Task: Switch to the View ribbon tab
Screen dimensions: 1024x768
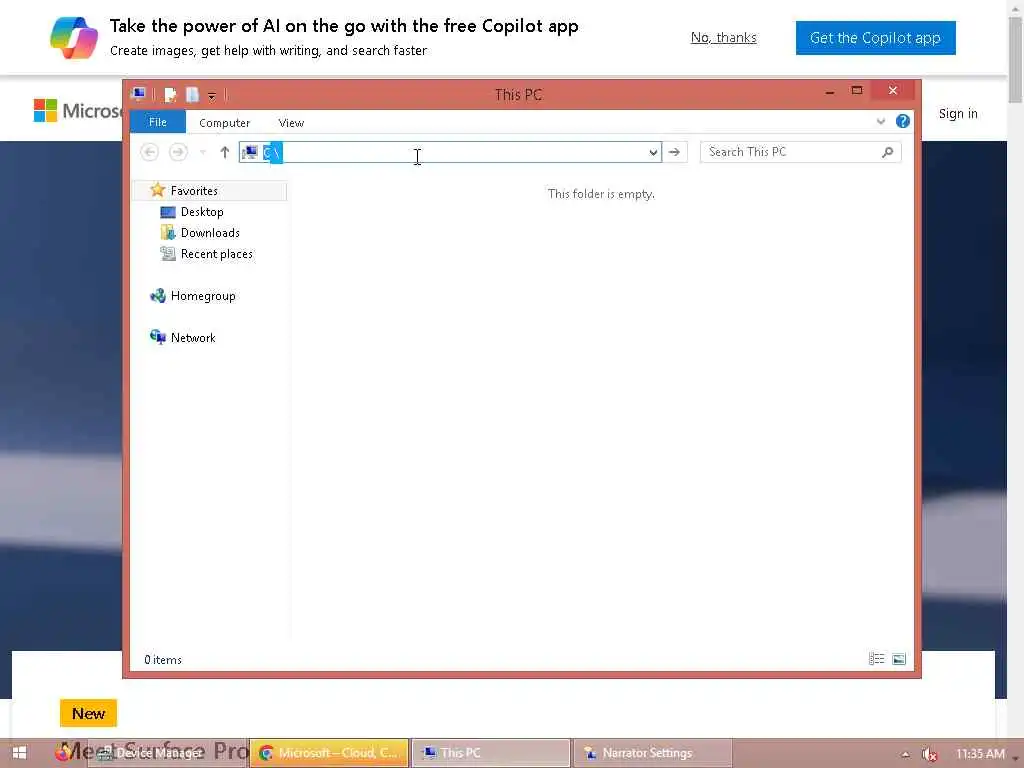Action: click(291, 123)
